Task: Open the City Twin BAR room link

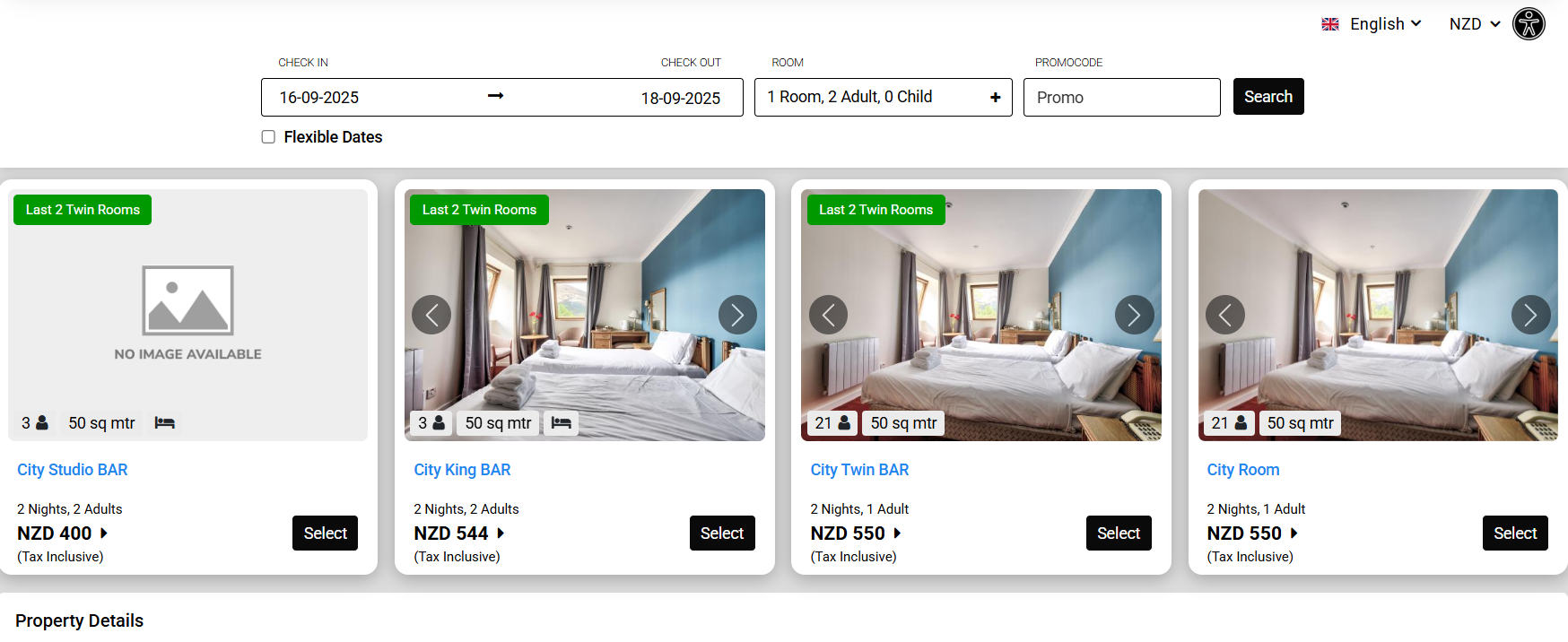Action: [x=859, y=470]
